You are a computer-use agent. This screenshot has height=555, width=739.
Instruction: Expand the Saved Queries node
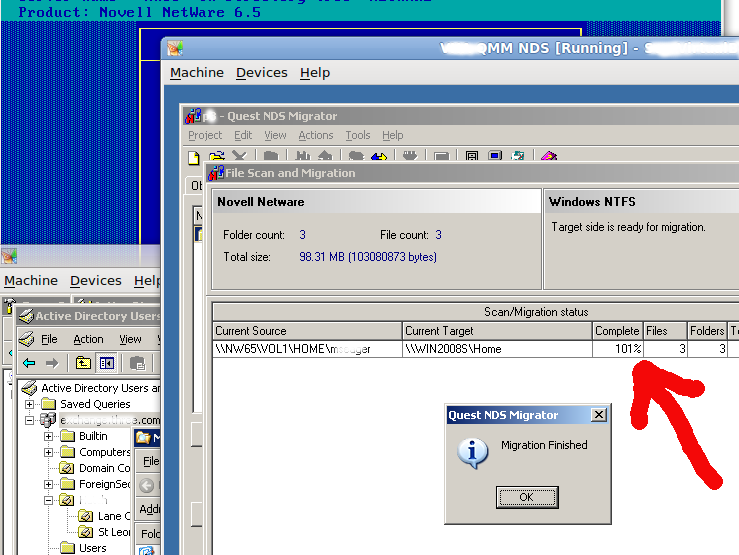(29, 404)
